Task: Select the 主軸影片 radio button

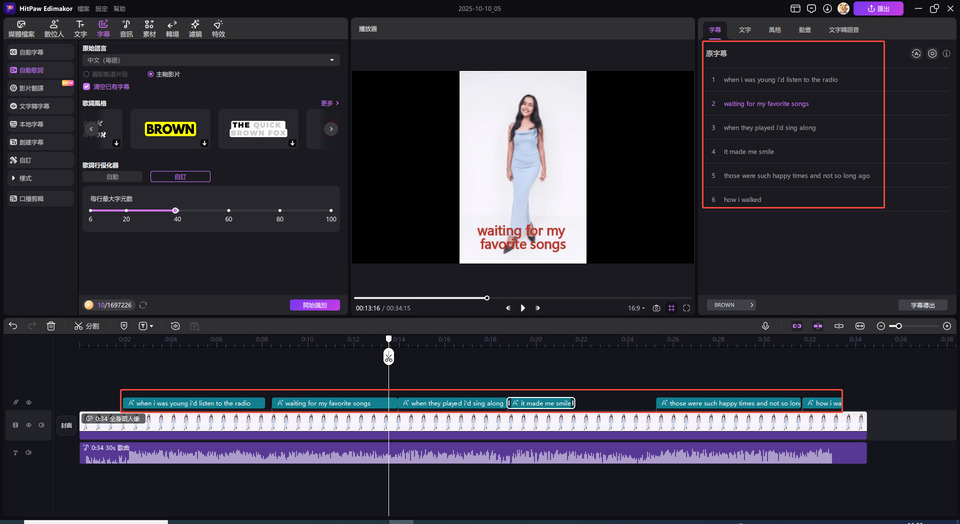Action: pos(151,74)
